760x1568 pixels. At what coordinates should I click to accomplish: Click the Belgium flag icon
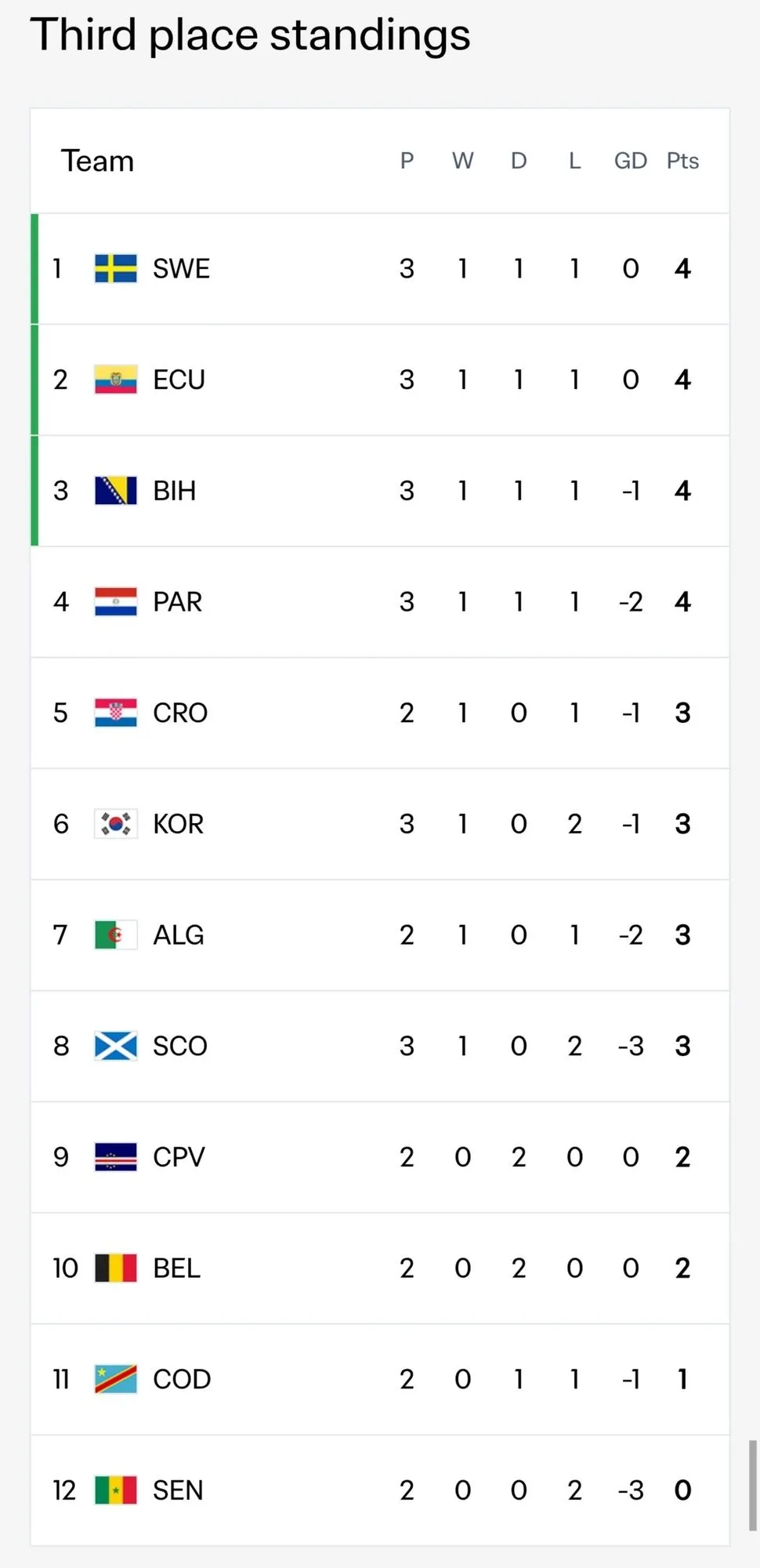[116, 1268]
